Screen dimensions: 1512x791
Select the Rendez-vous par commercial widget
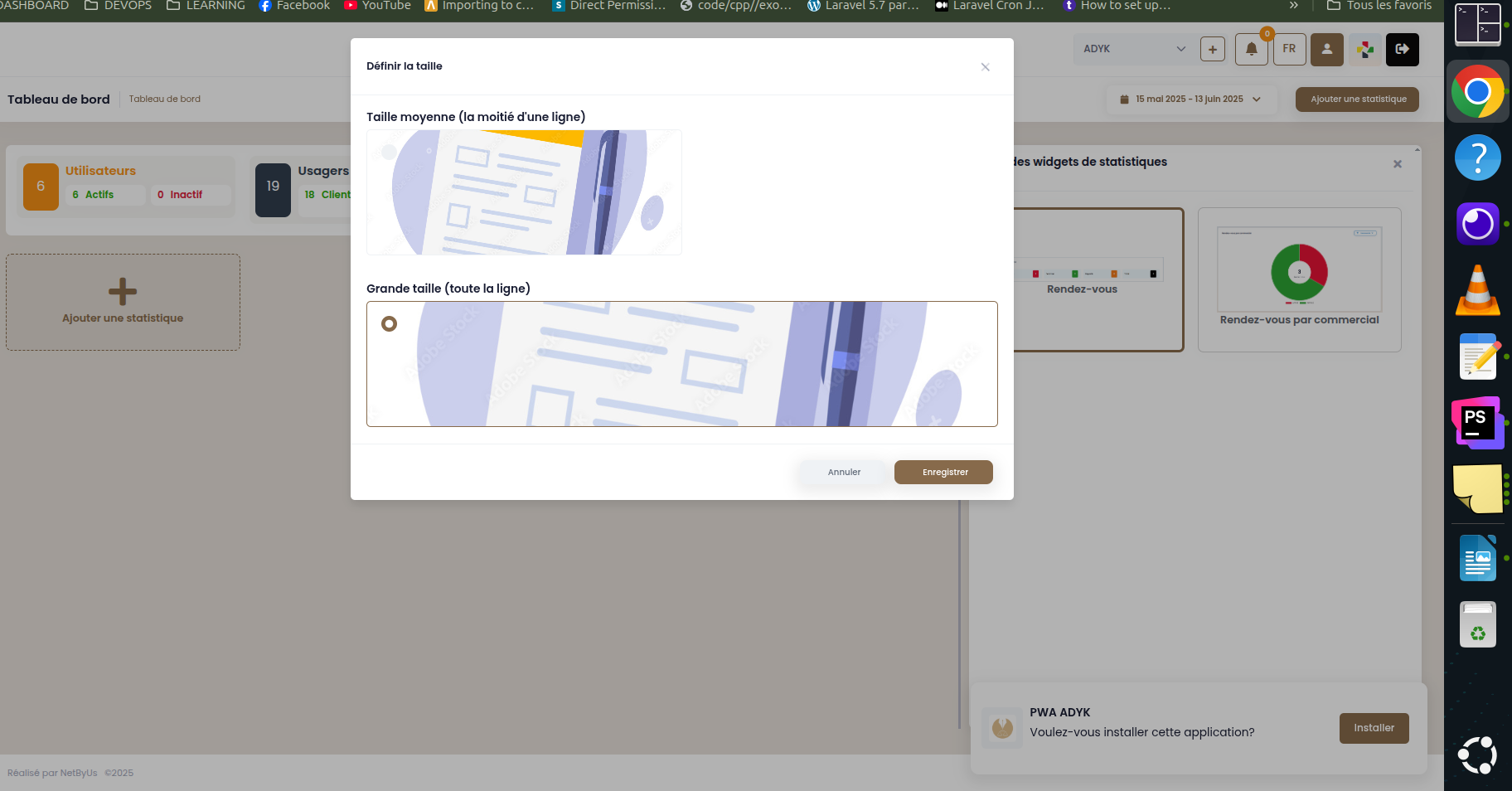click(1299, 279)
